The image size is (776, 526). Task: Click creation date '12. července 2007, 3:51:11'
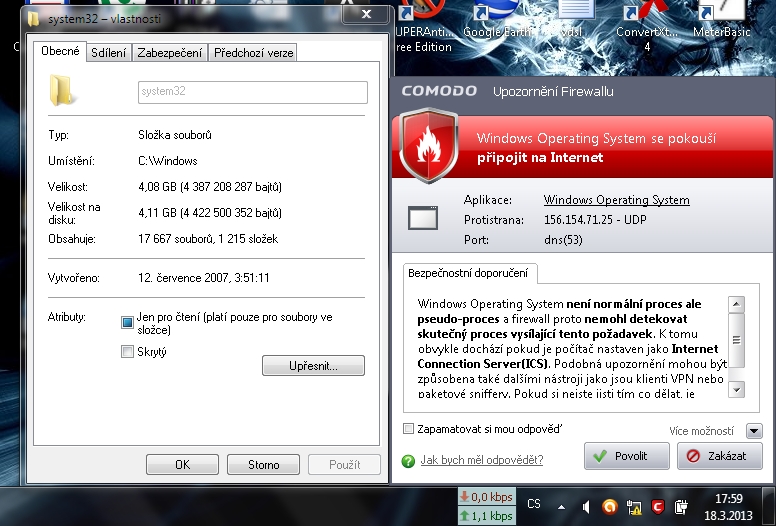203,278
